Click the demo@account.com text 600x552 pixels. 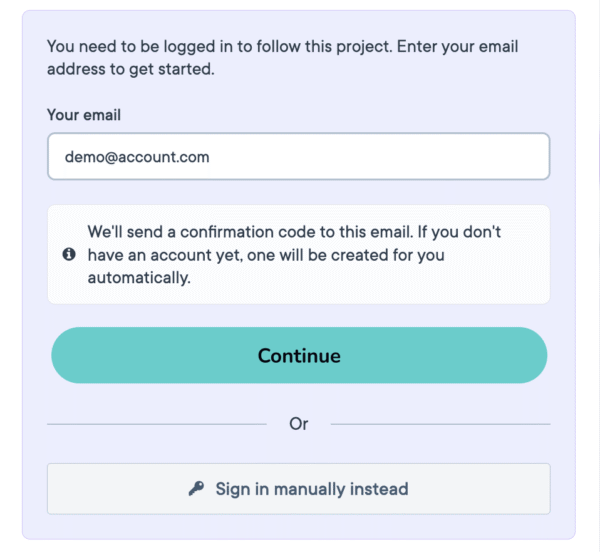(x=137, y=157)
